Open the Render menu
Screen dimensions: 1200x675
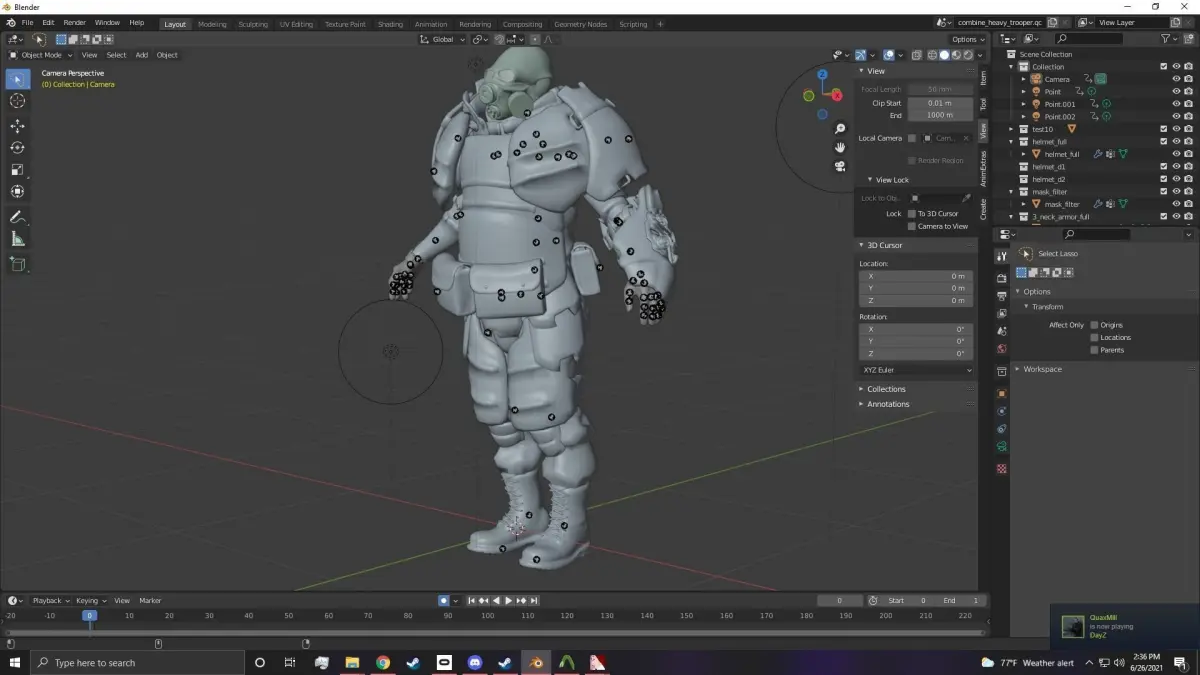[74, 22]
